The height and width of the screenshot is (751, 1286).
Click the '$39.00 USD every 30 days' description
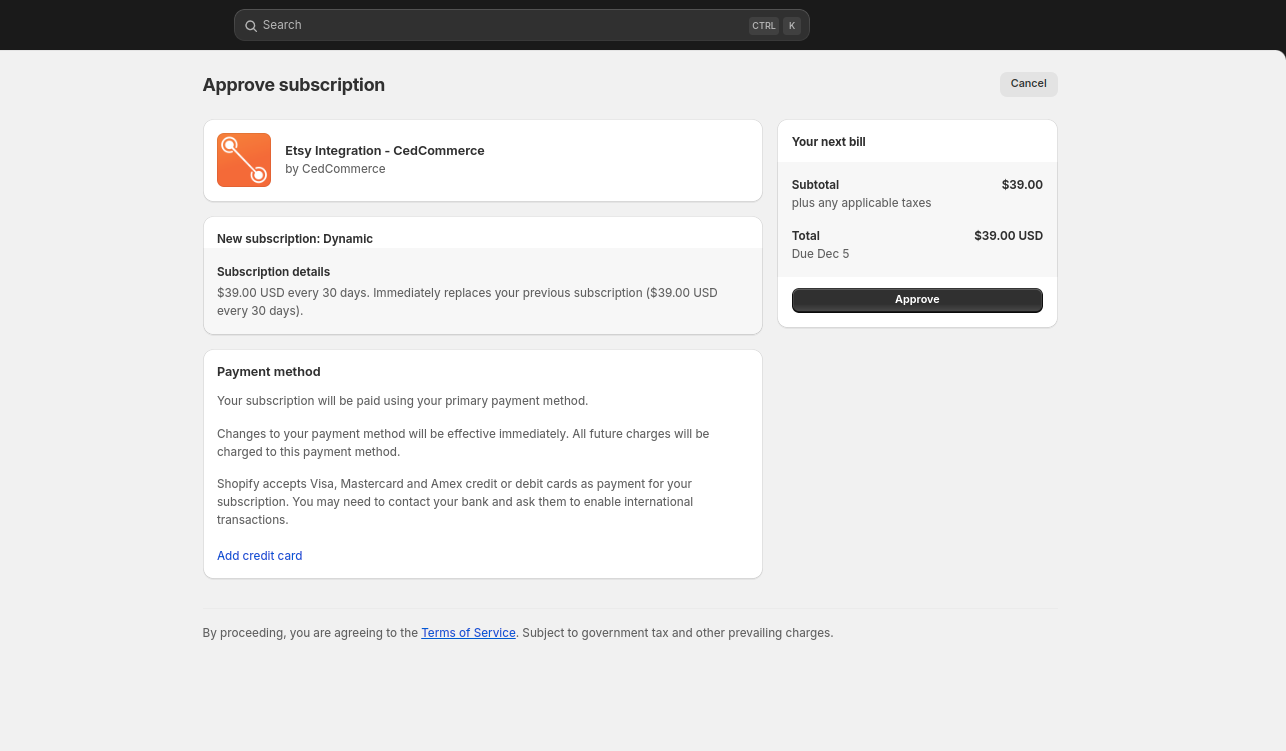(x=467, y=302)
